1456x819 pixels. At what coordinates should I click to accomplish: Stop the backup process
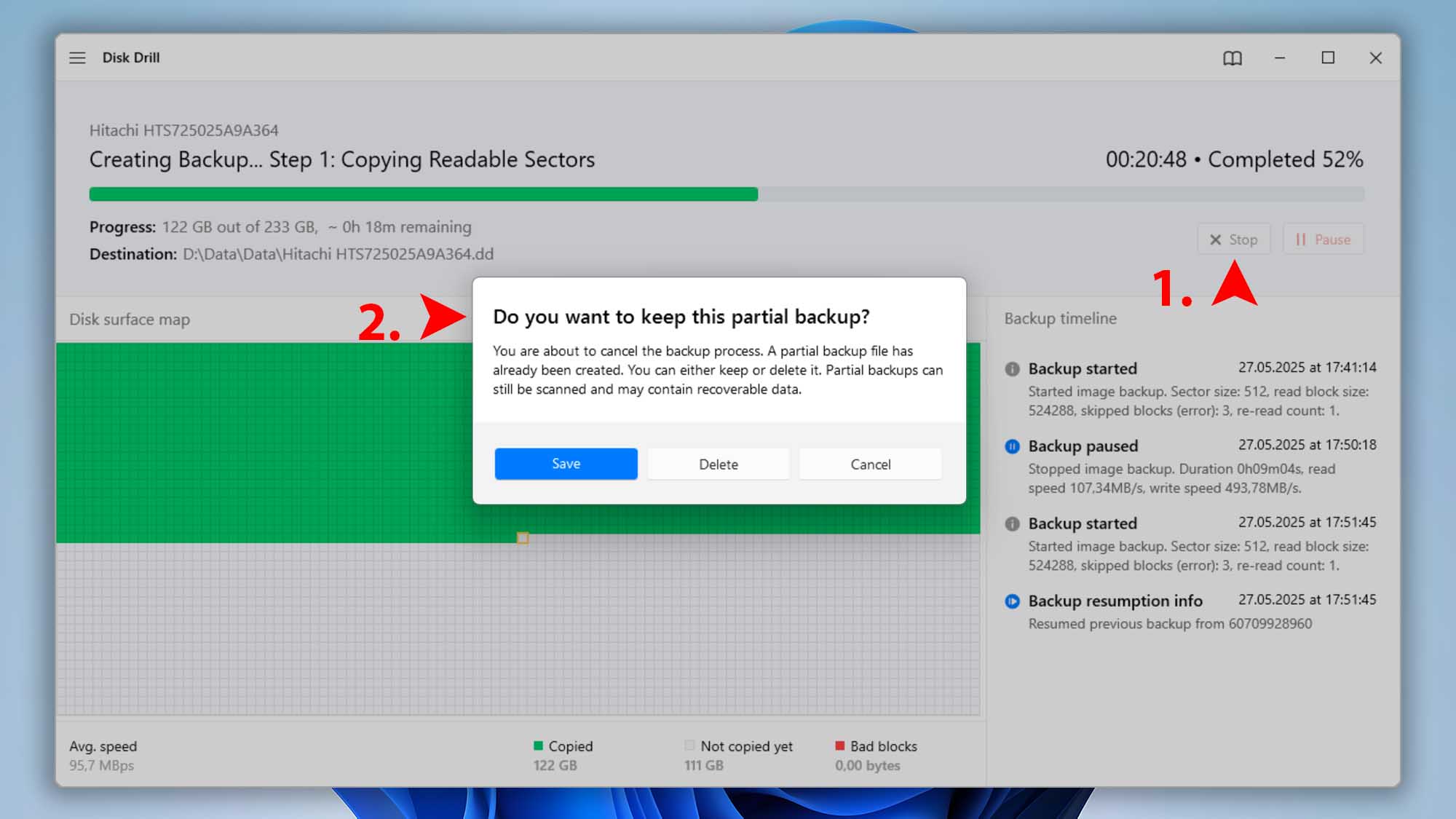click(1234, 240)
